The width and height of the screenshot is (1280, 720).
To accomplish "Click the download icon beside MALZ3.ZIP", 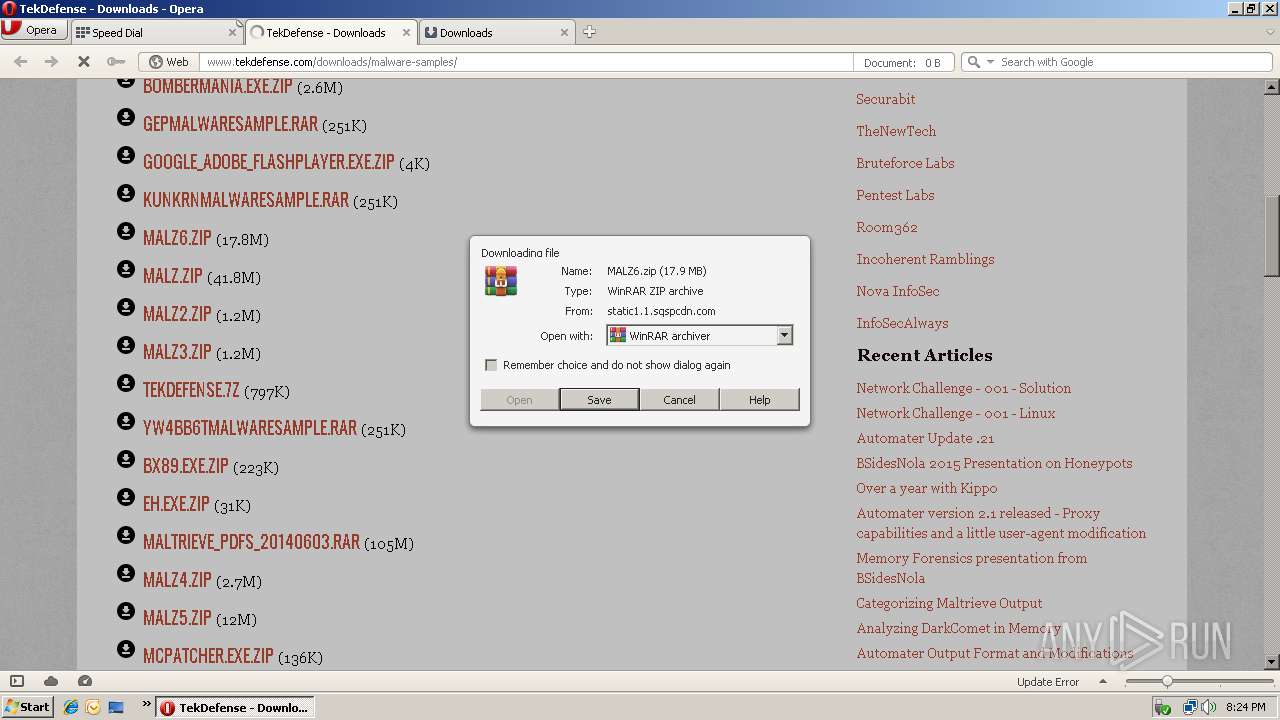I will pyautogui.click(x=126, y=345).
